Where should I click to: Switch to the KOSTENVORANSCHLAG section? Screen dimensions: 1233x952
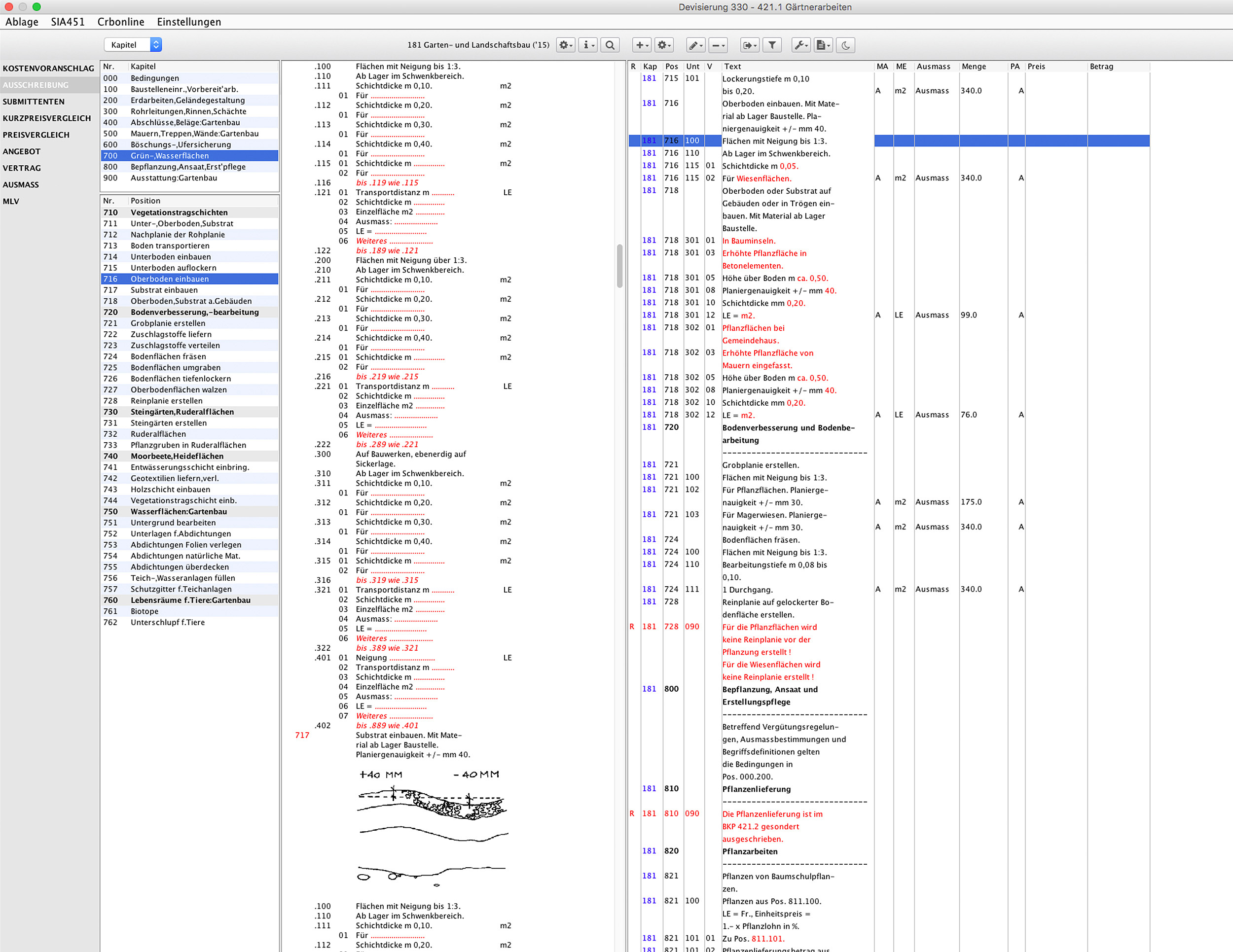(48, 69)
